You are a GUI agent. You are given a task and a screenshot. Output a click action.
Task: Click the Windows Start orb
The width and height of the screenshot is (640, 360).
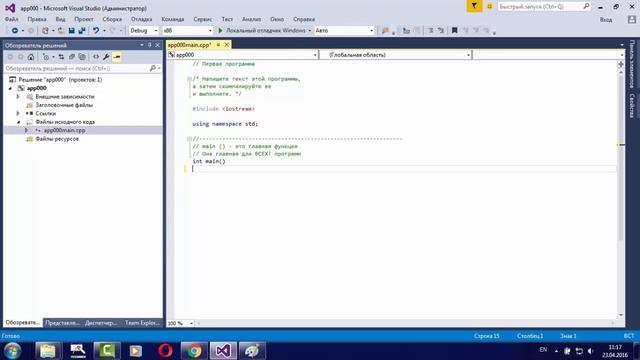click(x=13, y=351)
